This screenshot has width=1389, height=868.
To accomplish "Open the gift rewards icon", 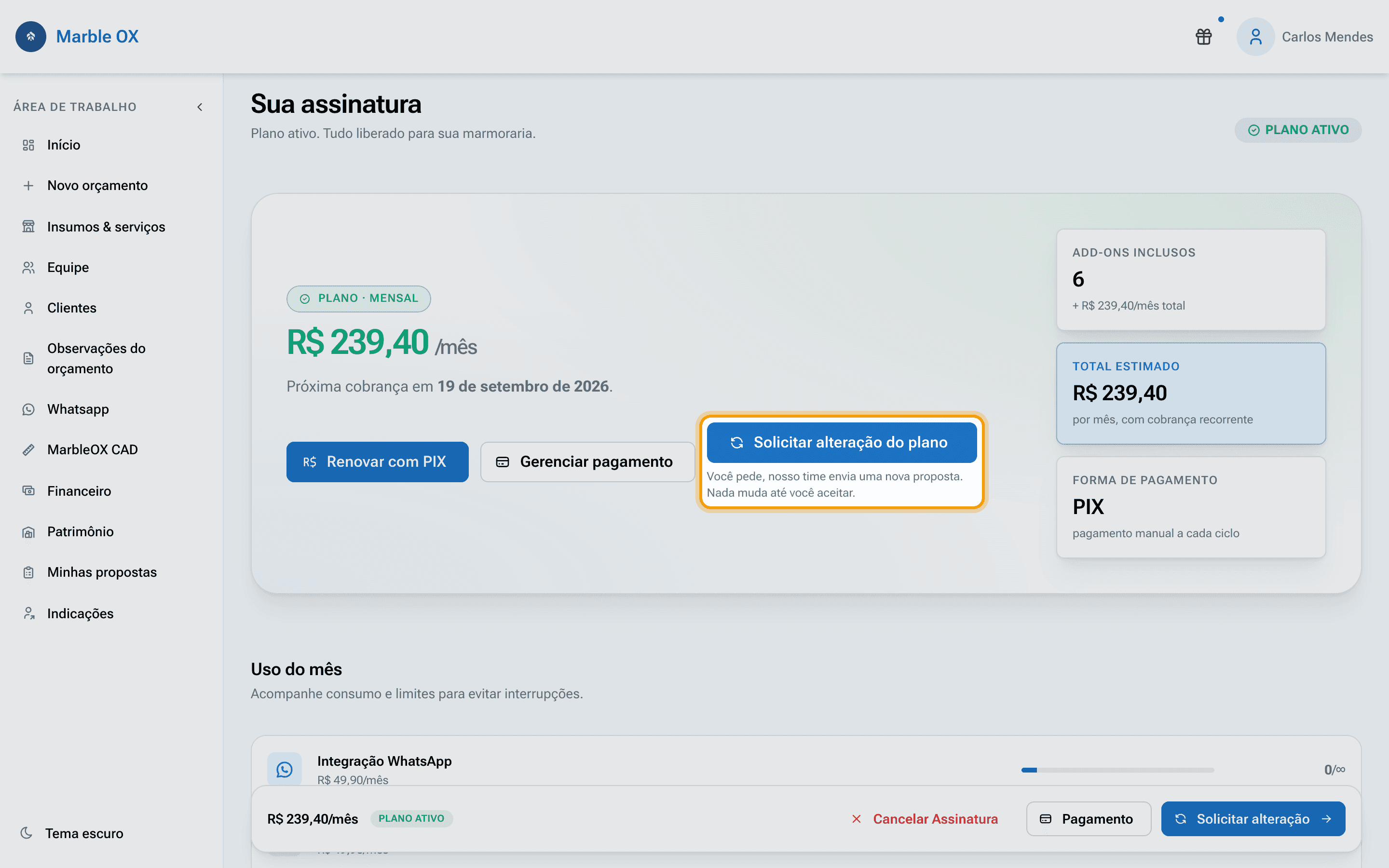I will [1203, 37].
